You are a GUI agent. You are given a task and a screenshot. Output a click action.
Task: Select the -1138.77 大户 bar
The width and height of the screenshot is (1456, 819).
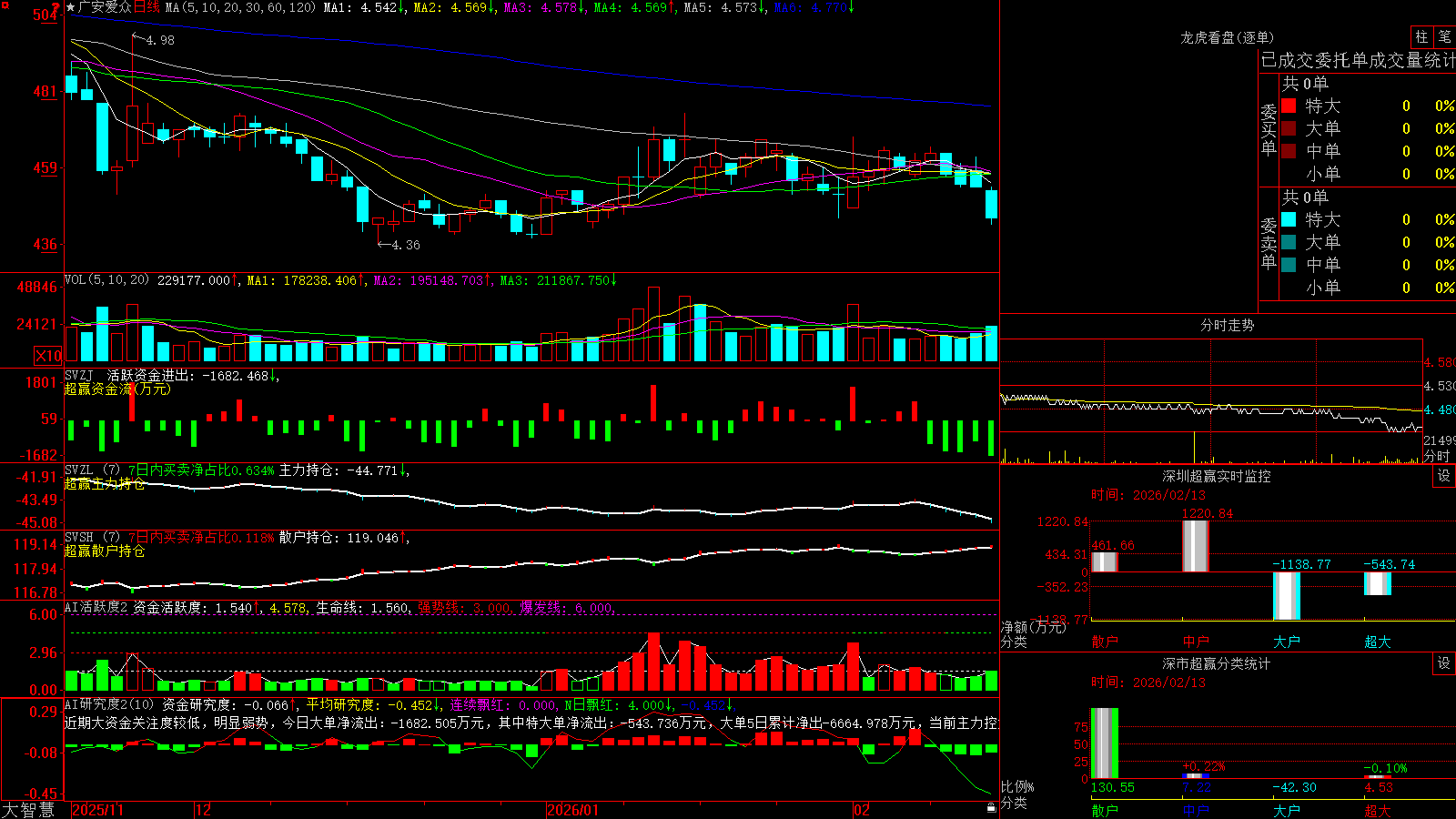[1287, 596]
